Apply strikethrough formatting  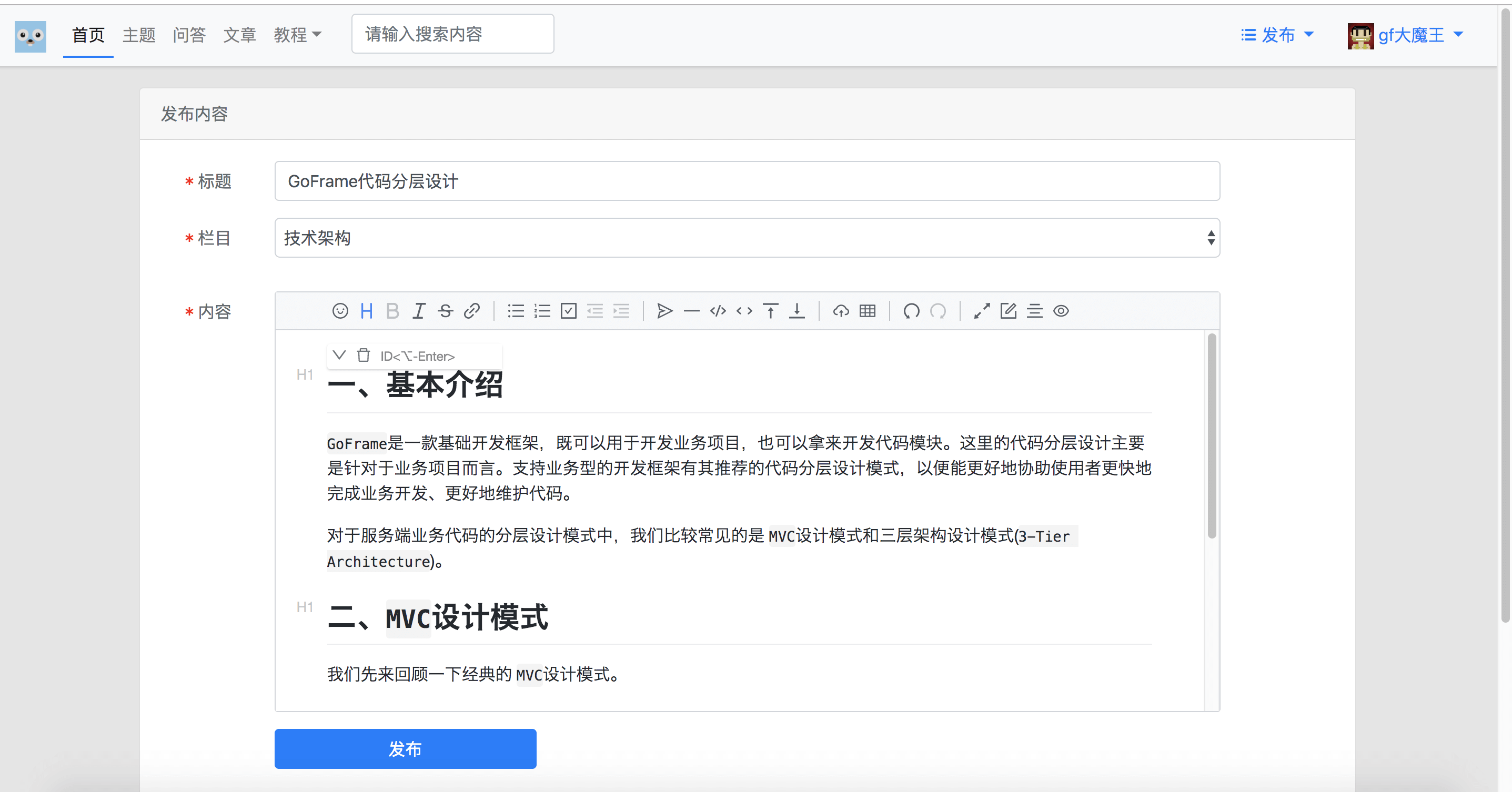tap(446, 311)
